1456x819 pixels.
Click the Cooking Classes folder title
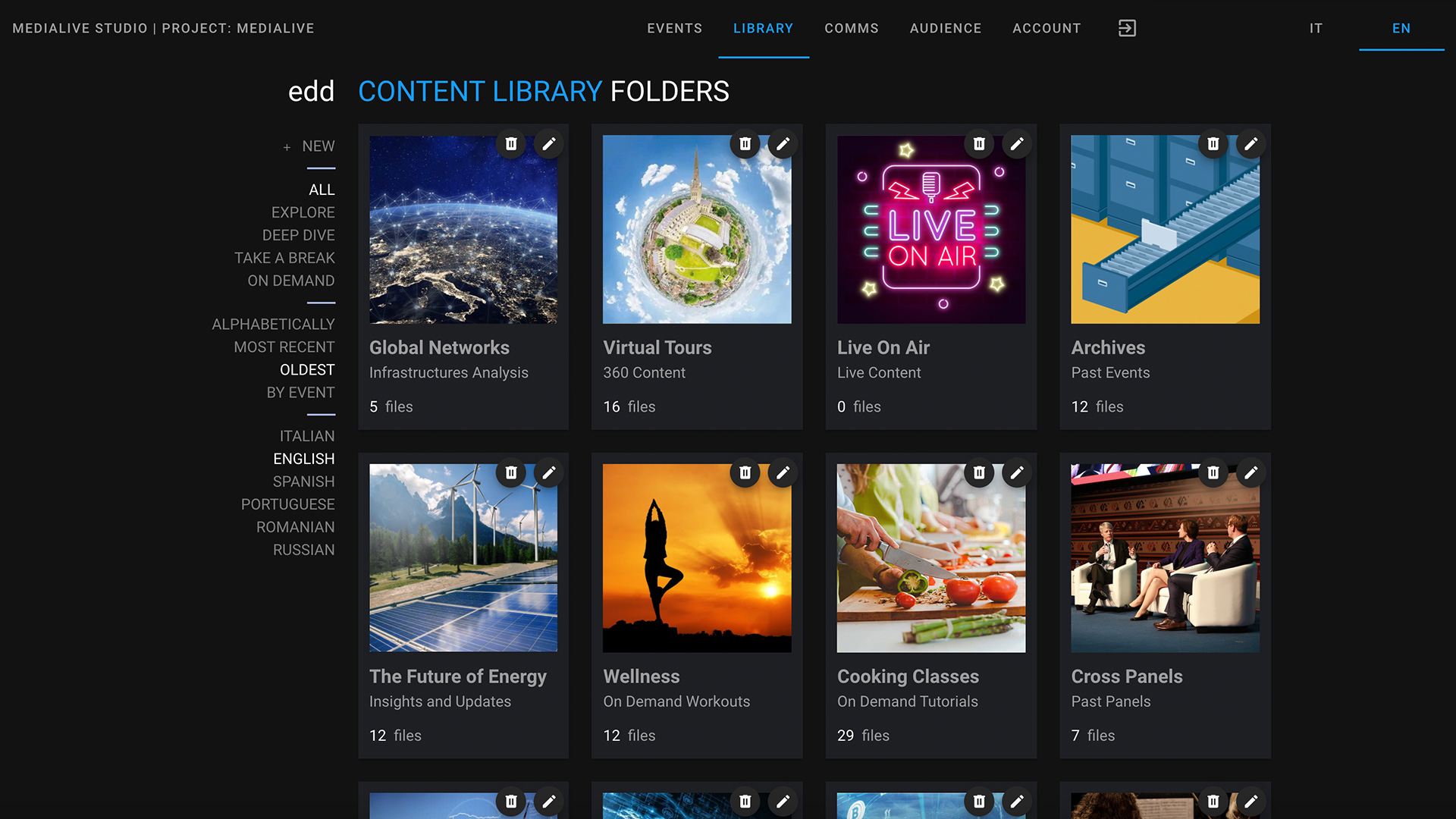coord(908,676)
